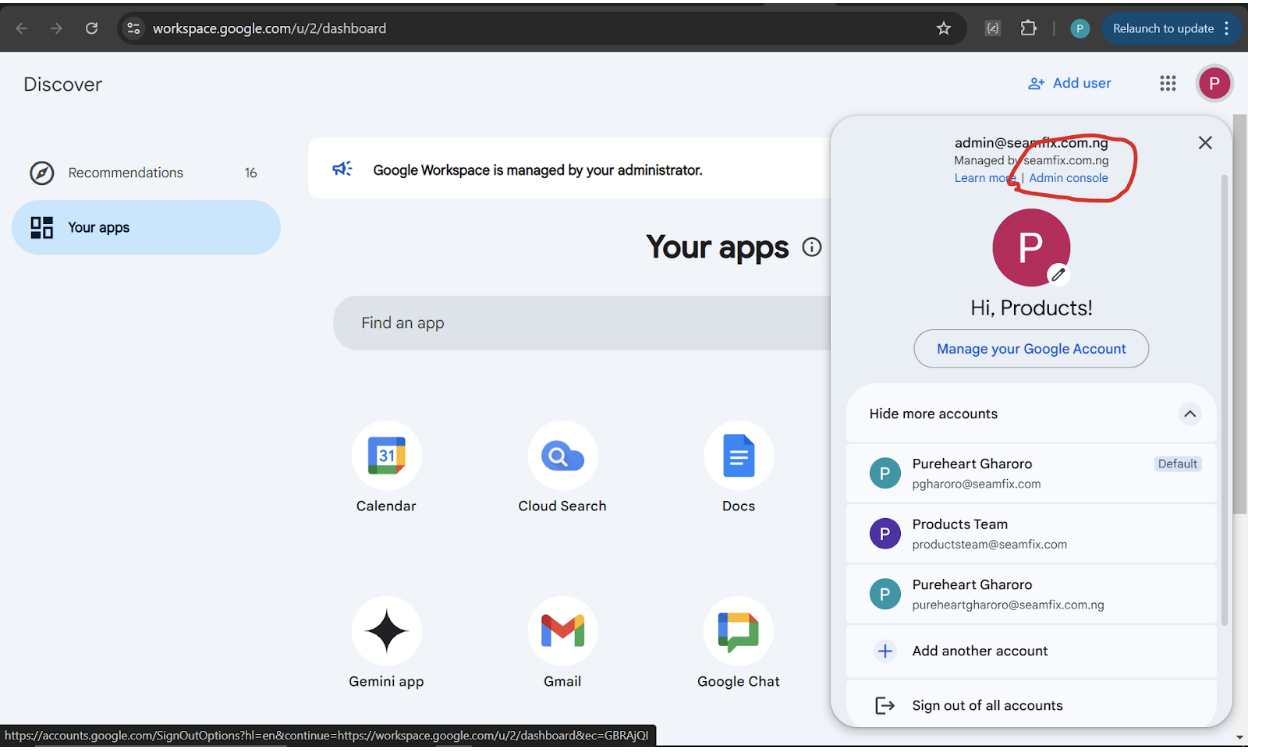The height and width of the screenshot is (754, 1276).
Task: Click the info icon beside Your apps
Action: 812,247
